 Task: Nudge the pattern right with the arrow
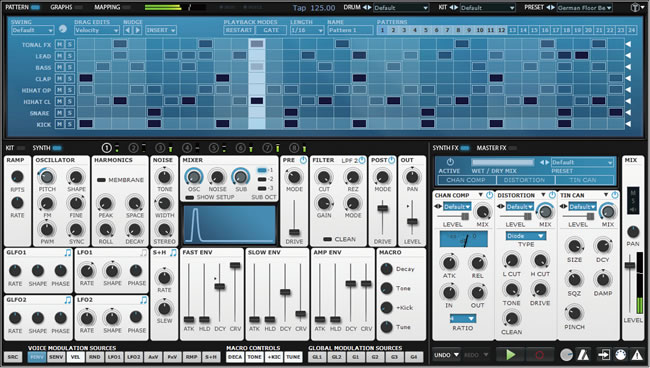tap(137, 30)
